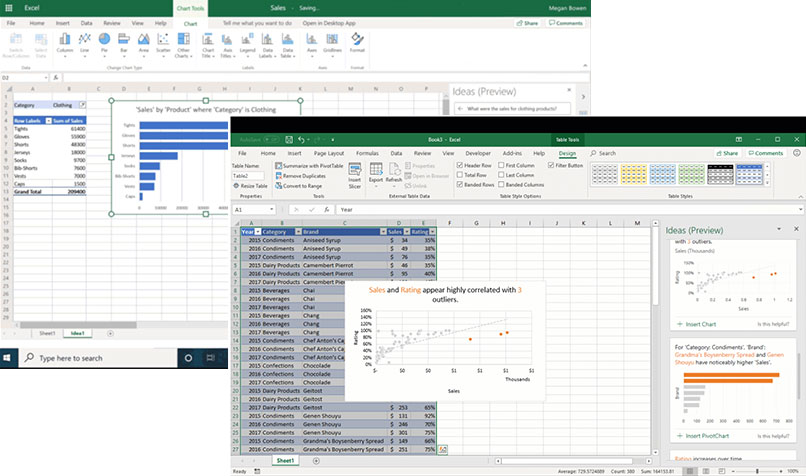
Task: Open the Name Box dropdown showing A1
Action: [x=271, y=210]
